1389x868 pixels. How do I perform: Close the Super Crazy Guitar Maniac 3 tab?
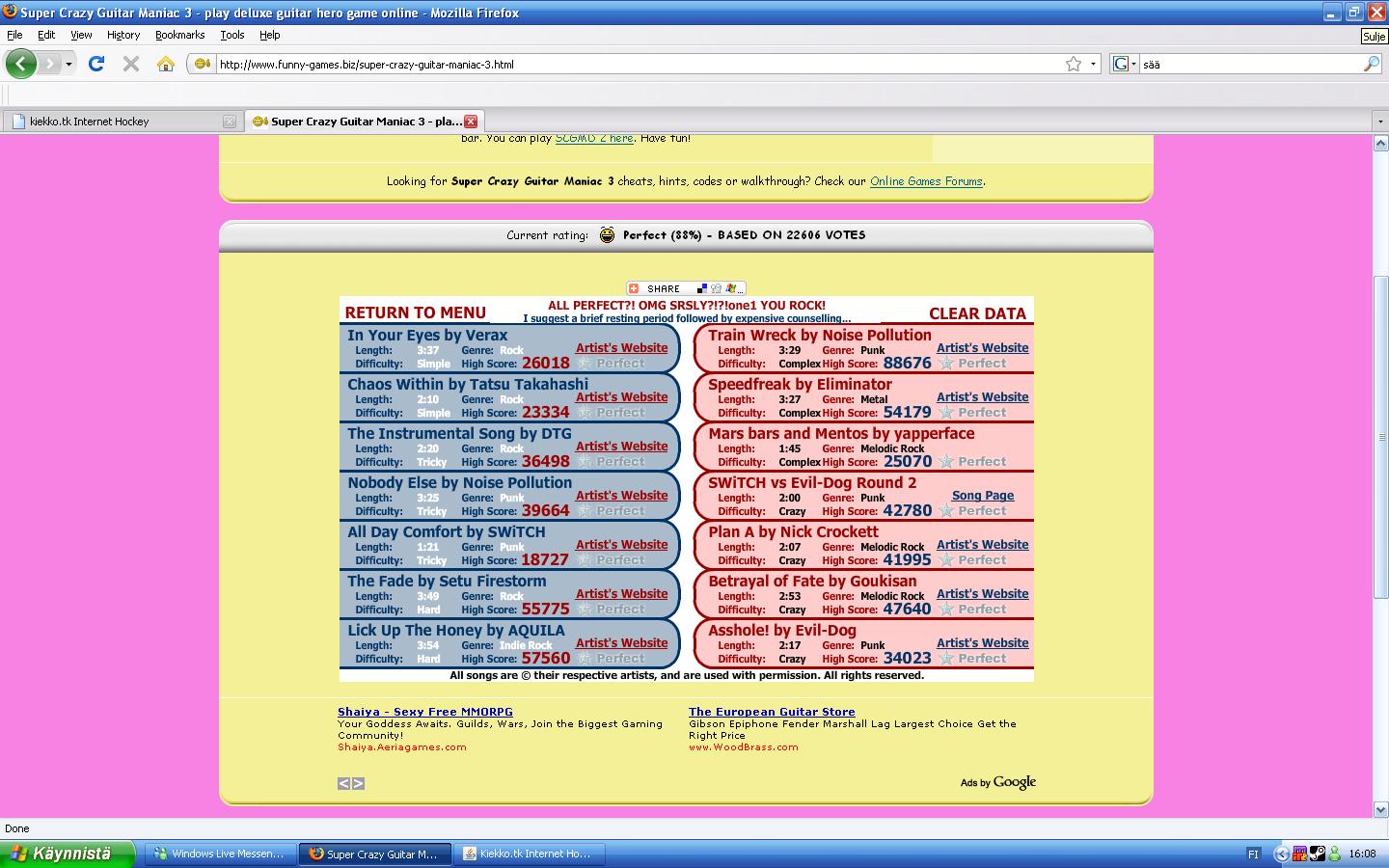[x=471, y=122]
